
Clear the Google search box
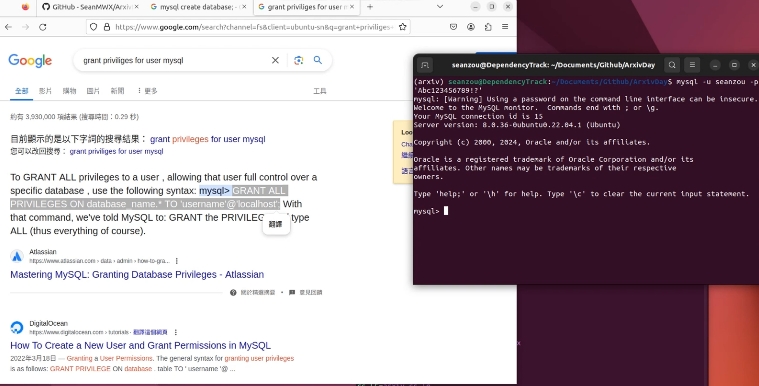[x=275, y=60]
